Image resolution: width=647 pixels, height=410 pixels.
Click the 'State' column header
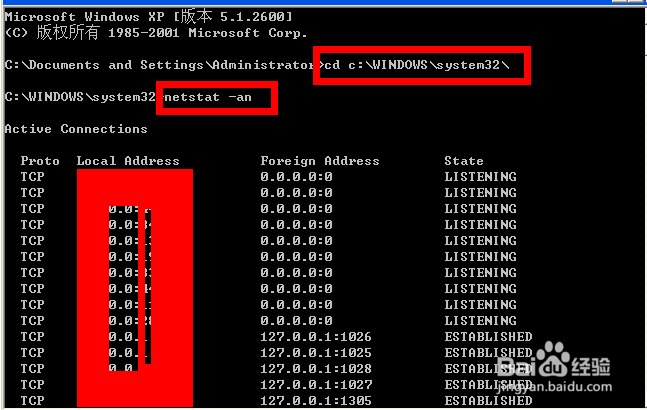464,161
